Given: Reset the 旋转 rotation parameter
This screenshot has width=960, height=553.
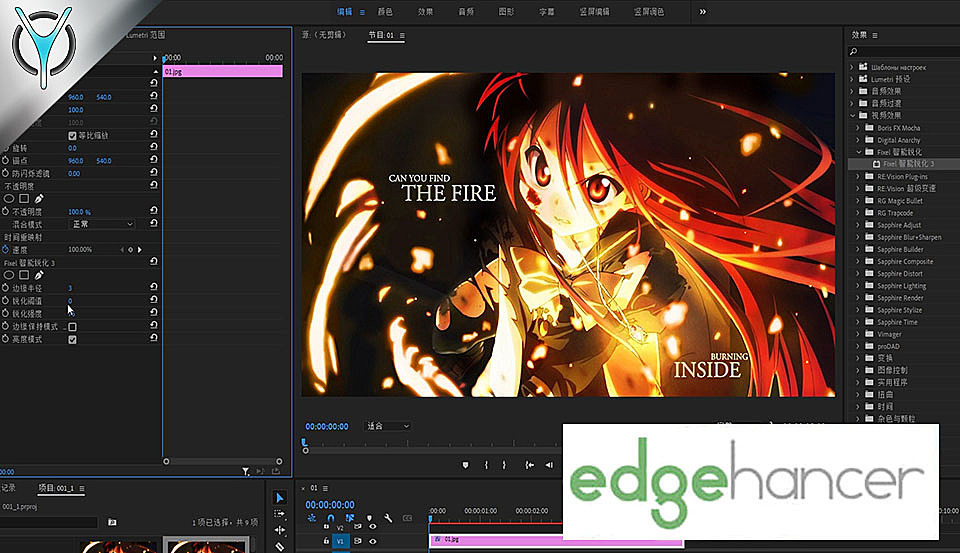Looking at the screenshot, I should tap(154, 147).
